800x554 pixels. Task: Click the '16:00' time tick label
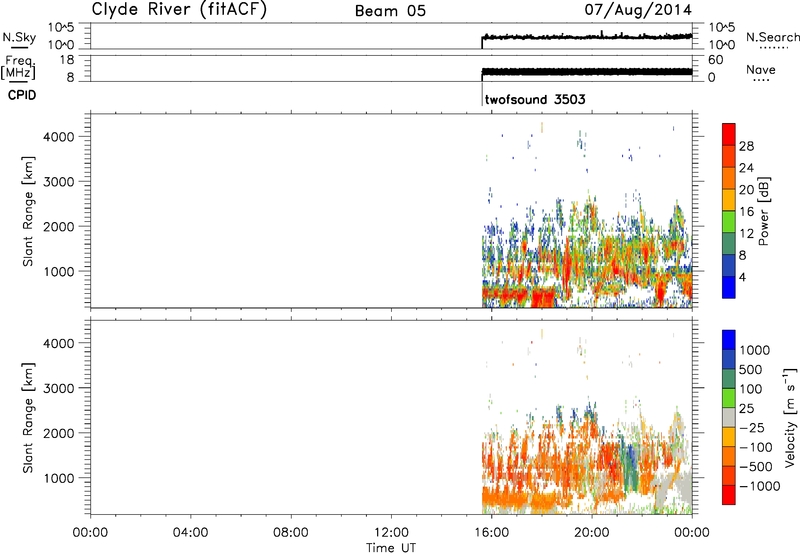(491, 533)
